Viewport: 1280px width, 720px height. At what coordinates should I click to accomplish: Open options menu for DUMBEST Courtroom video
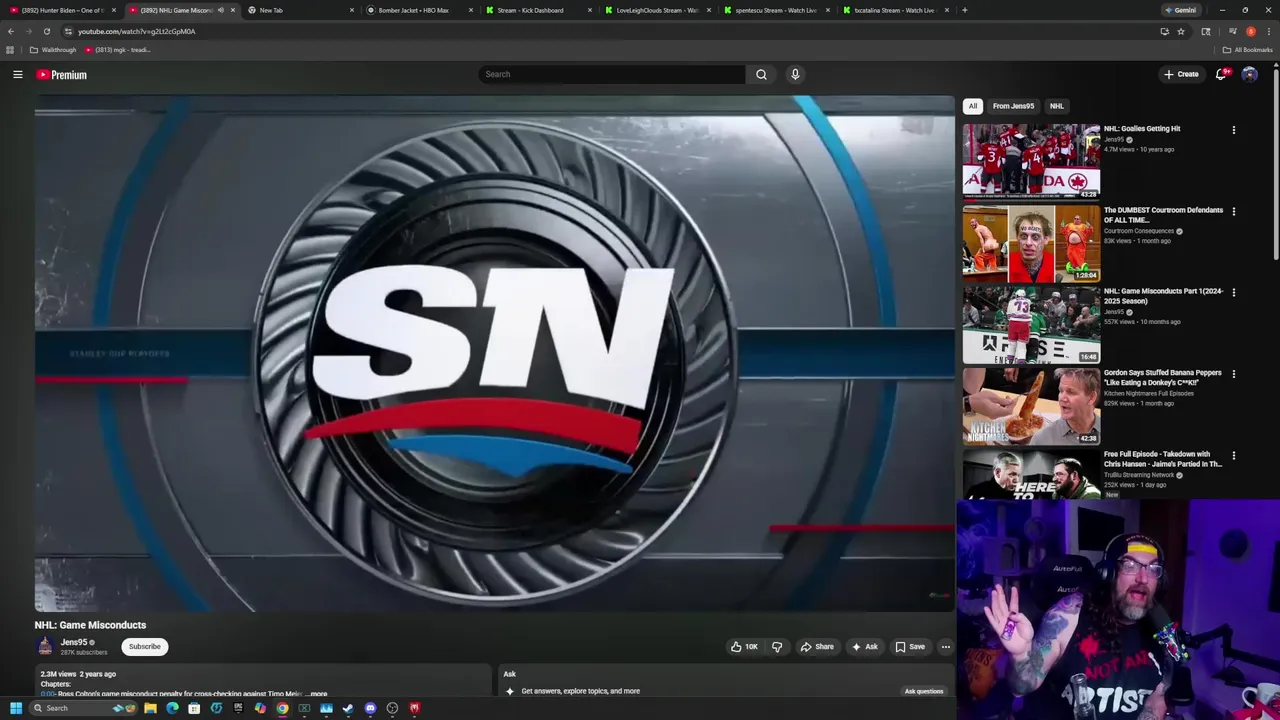1233,212
